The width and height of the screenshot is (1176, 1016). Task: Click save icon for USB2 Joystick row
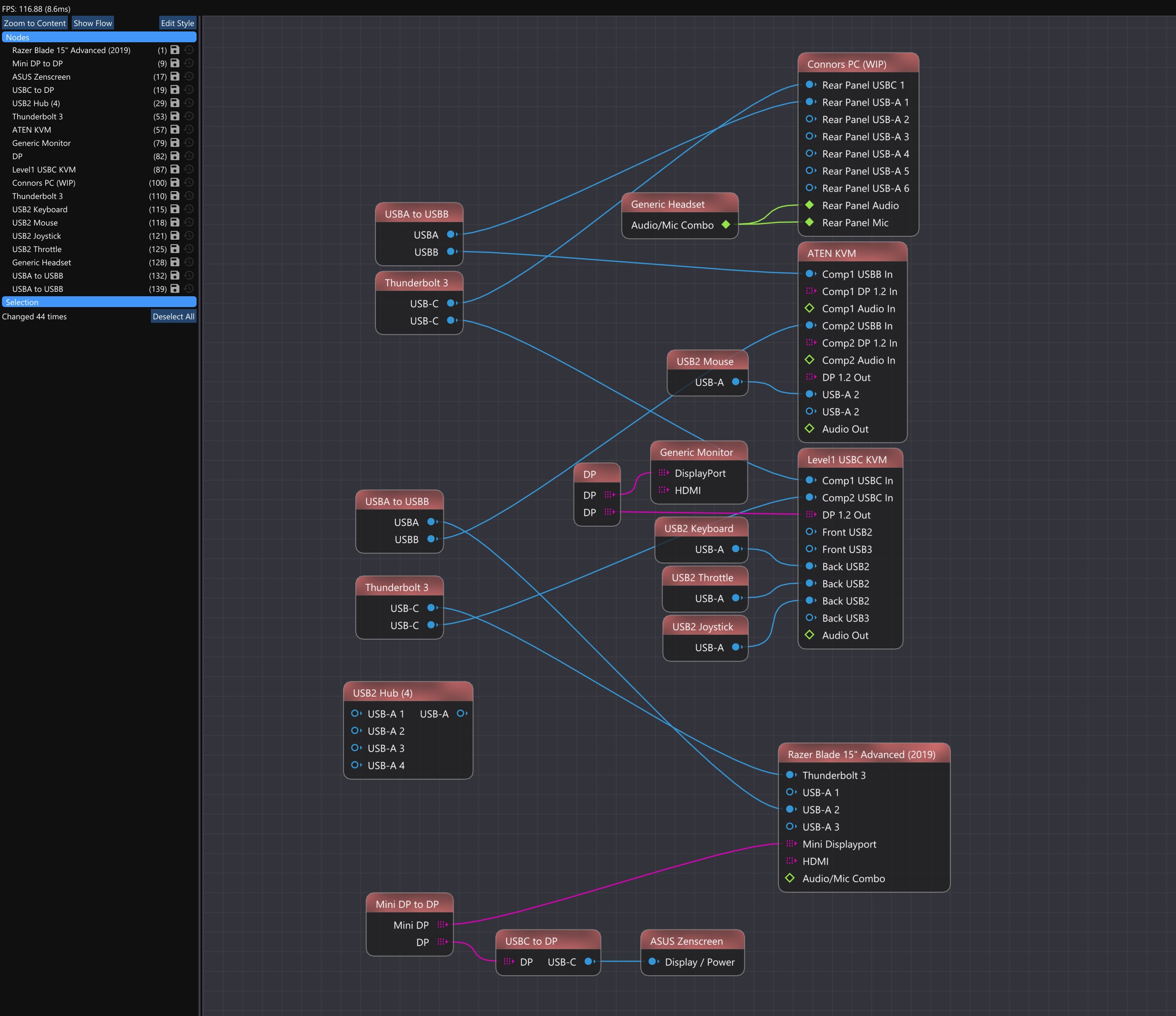pos(175,235)
